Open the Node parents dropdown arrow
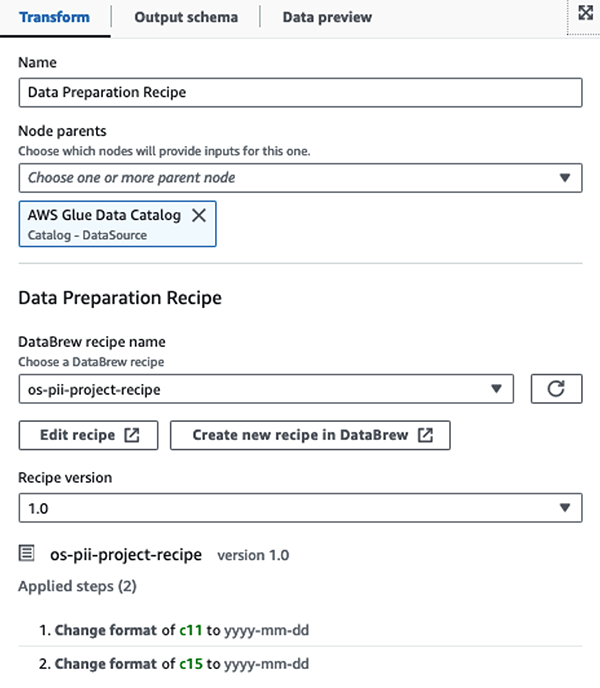 [565, 178]
